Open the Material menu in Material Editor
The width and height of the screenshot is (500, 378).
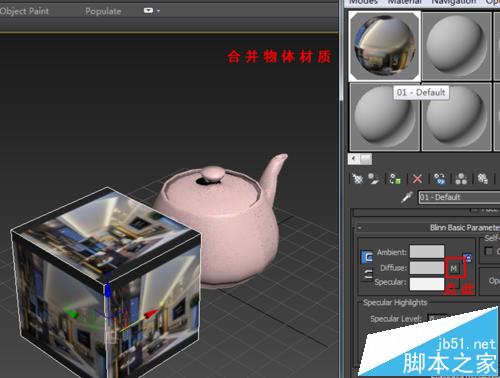[x=405, y=2]
